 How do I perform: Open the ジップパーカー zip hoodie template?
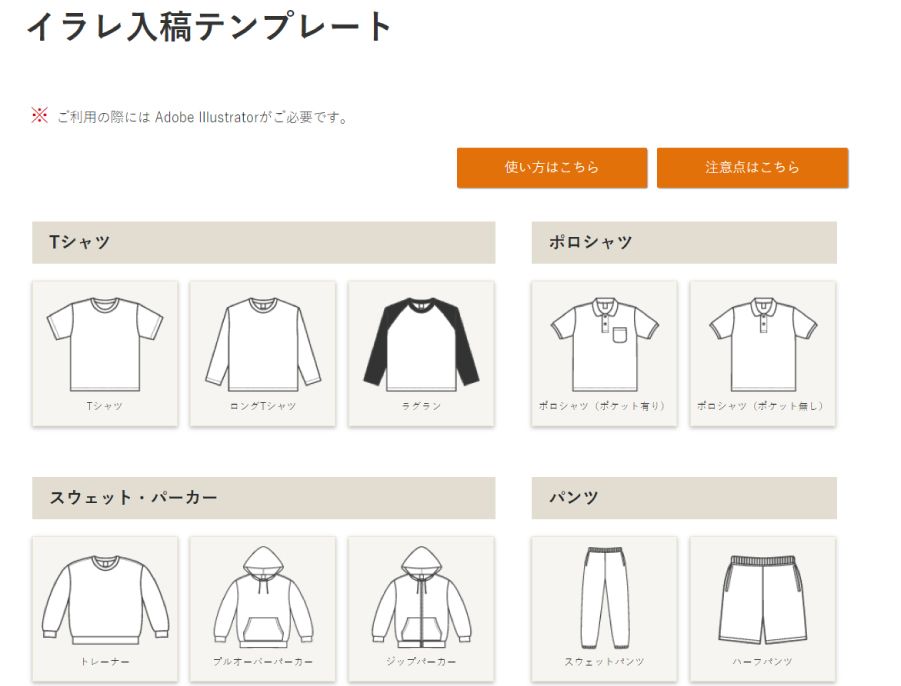click(421, 610)
